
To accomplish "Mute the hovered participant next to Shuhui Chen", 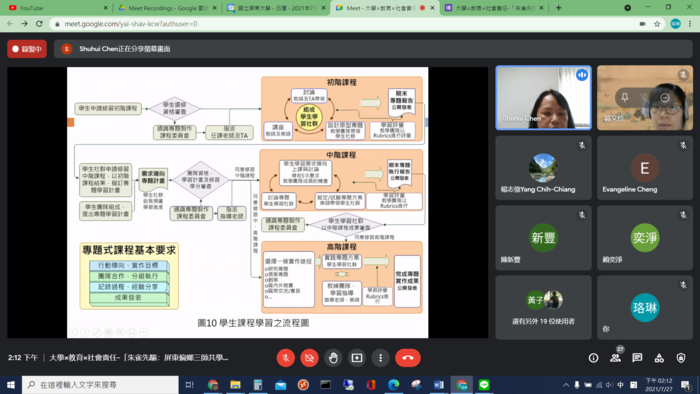I will (645, 97).
